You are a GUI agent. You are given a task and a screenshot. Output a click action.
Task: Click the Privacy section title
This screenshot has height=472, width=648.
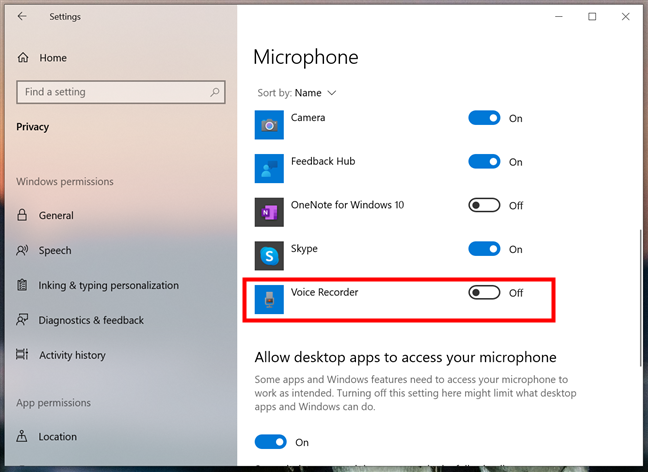tap(33, 126)
